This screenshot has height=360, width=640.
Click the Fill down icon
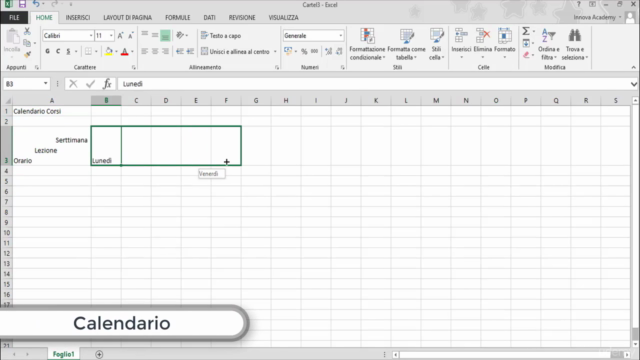click(526, 43)
